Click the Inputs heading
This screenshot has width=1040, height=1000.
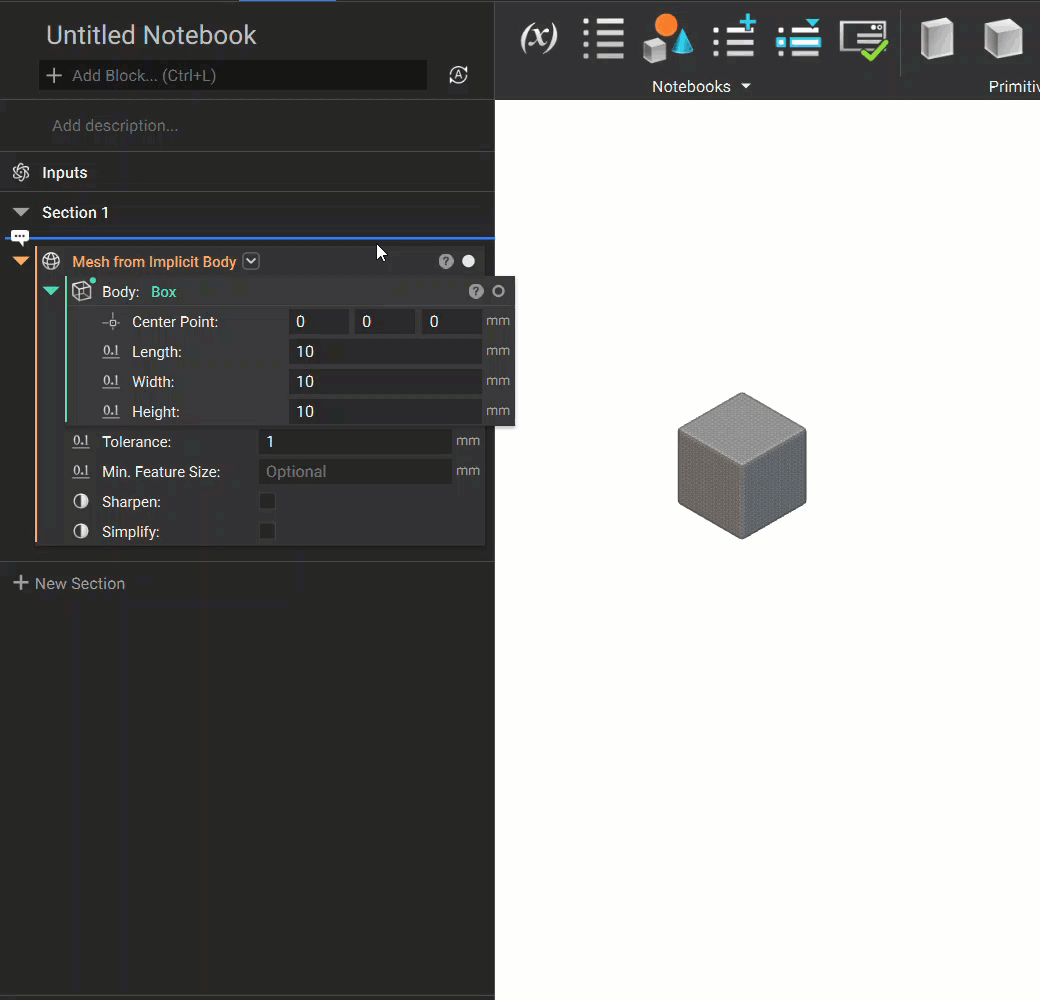[x=65, y=172]
